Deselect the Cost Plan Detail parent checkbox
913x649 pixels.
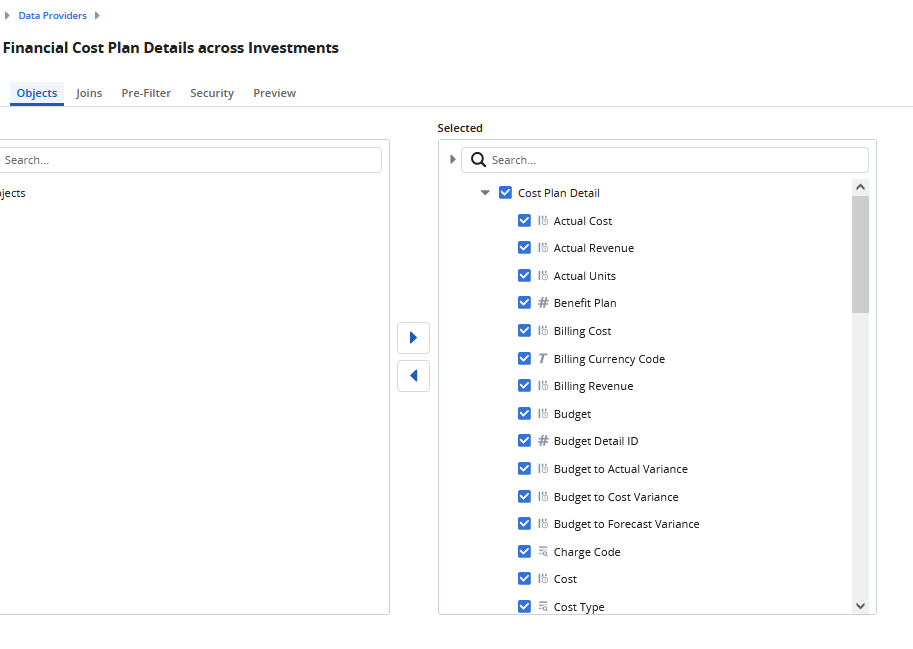tap(505, 193)
